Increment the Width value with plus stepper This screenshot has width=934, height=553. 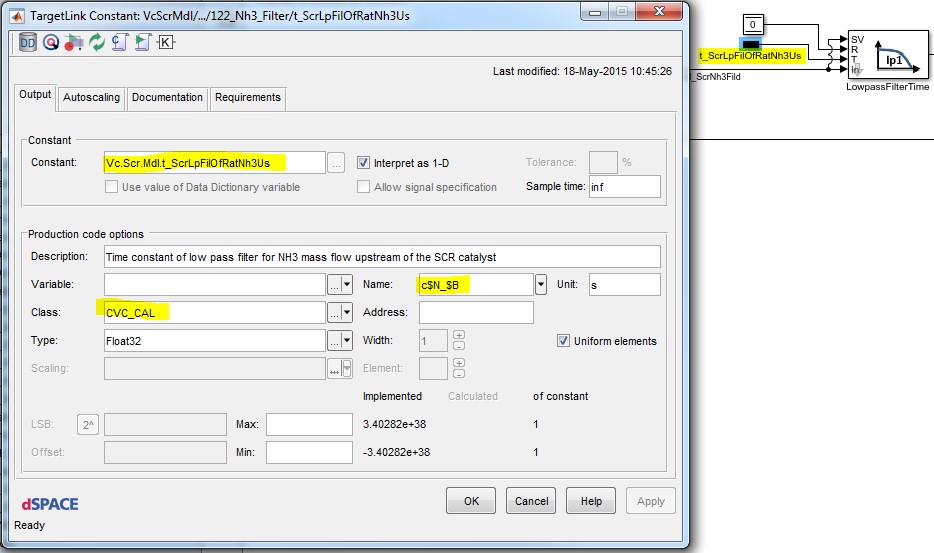coord(459,335)
